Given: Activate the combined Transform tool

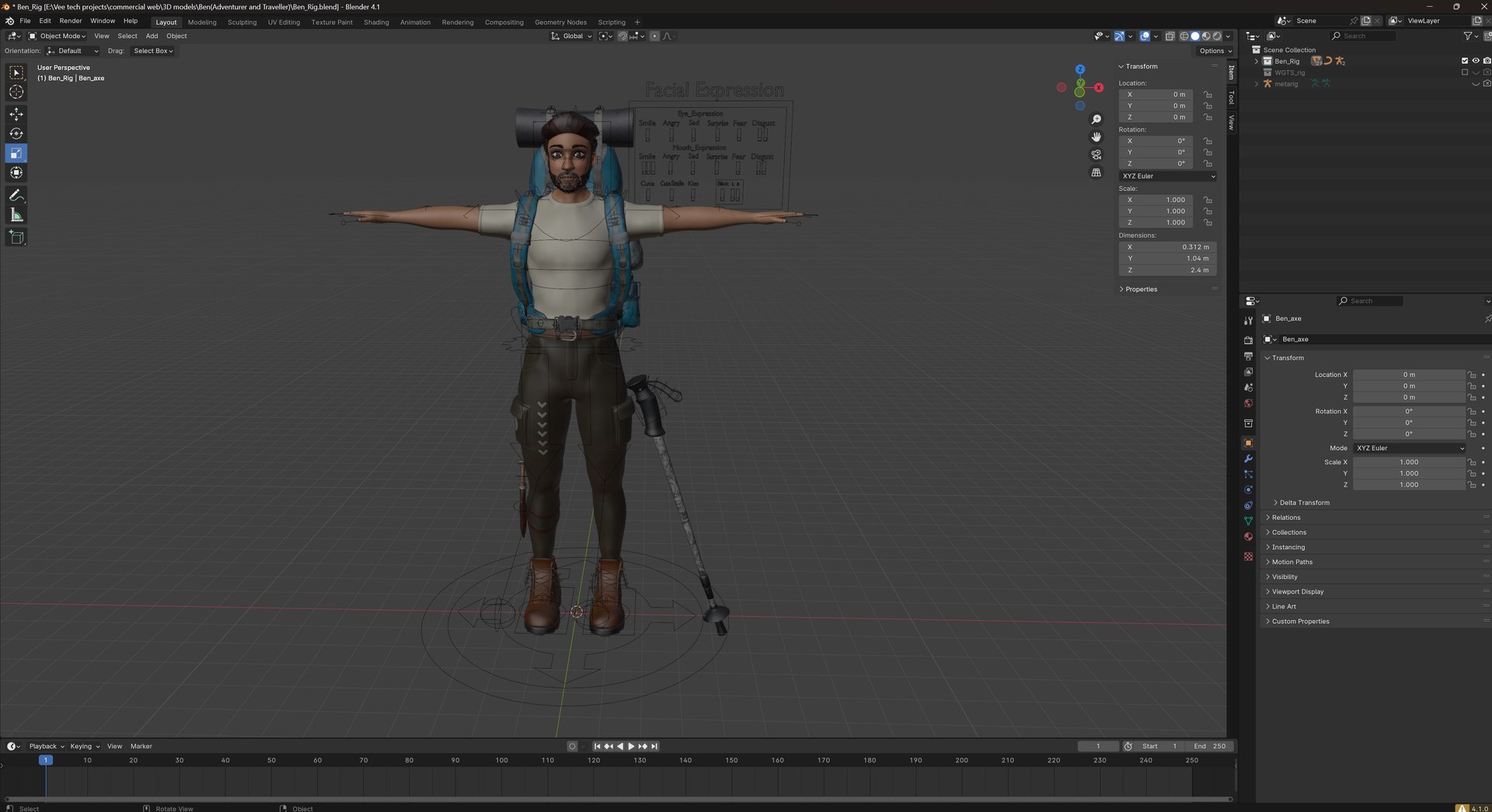Looking at the screenshot, I should coord(16,173).
